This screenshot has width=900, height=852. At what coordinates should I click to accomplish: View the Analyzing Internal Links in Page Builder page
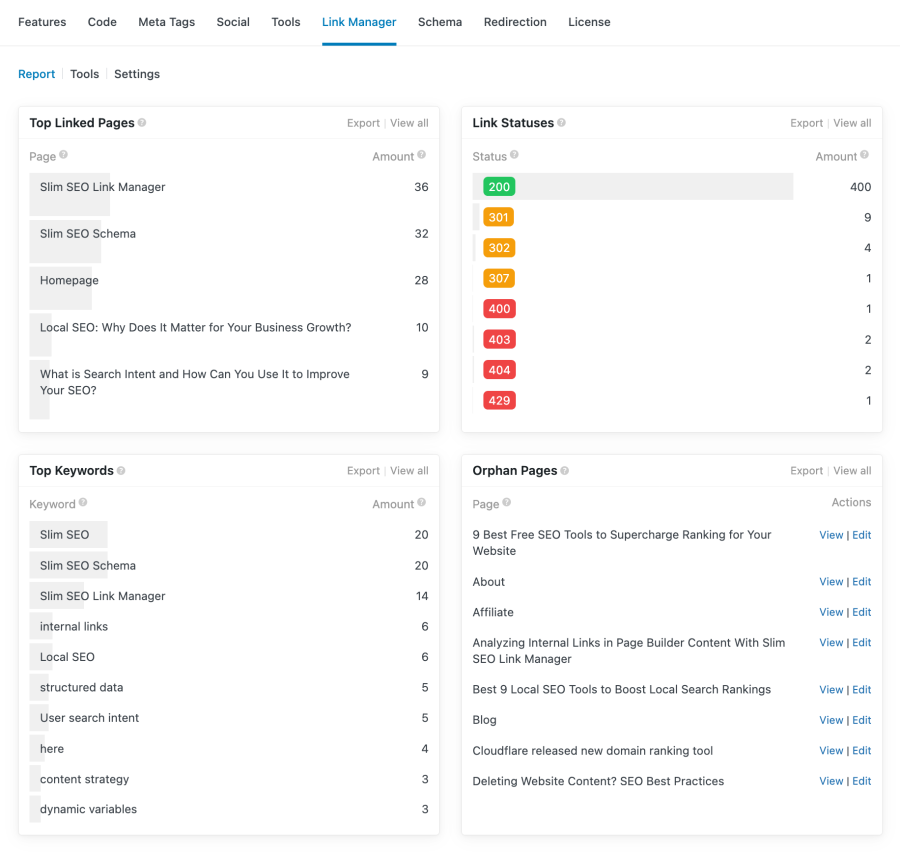831,642
